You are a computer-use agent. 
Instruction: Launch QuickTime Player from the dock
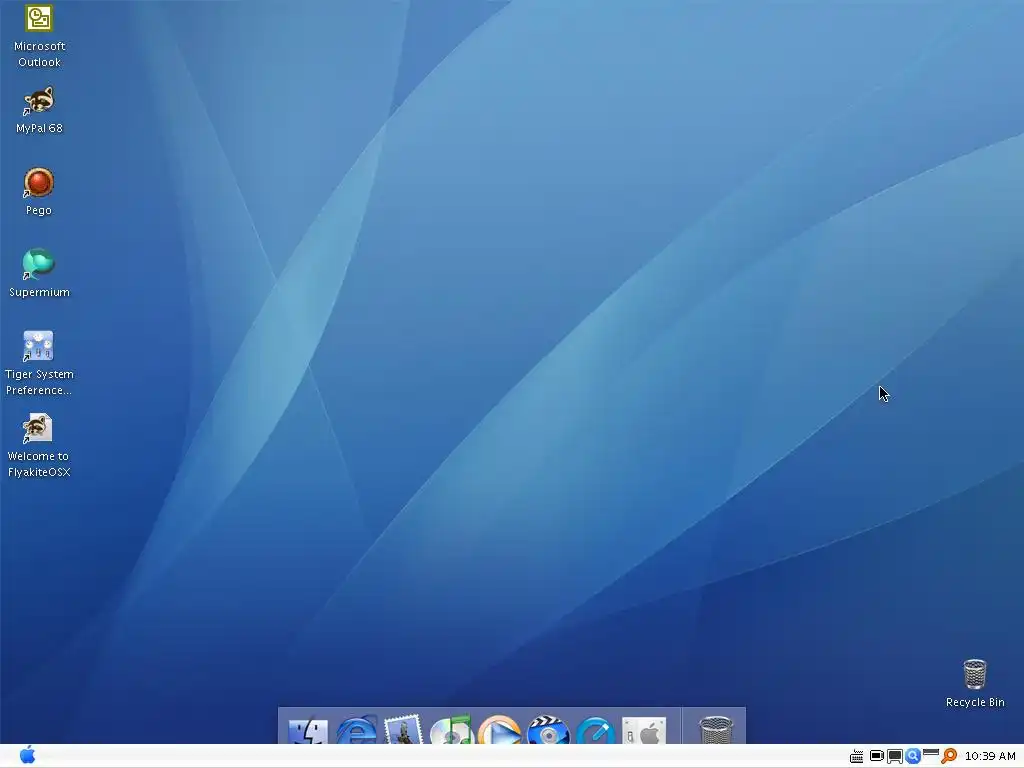(x=596, y=730)
